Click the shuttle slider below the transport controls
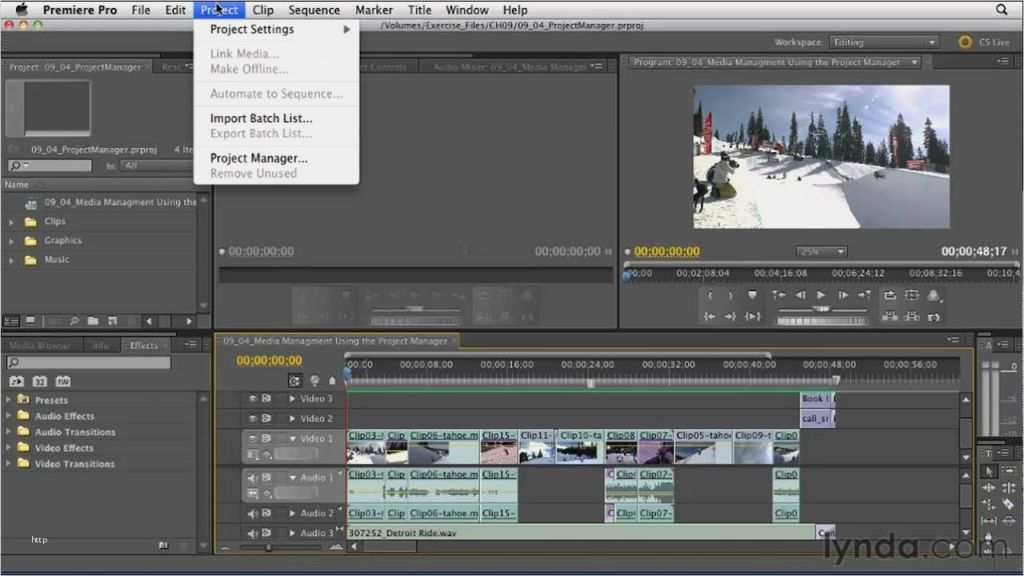 [822, 309]
